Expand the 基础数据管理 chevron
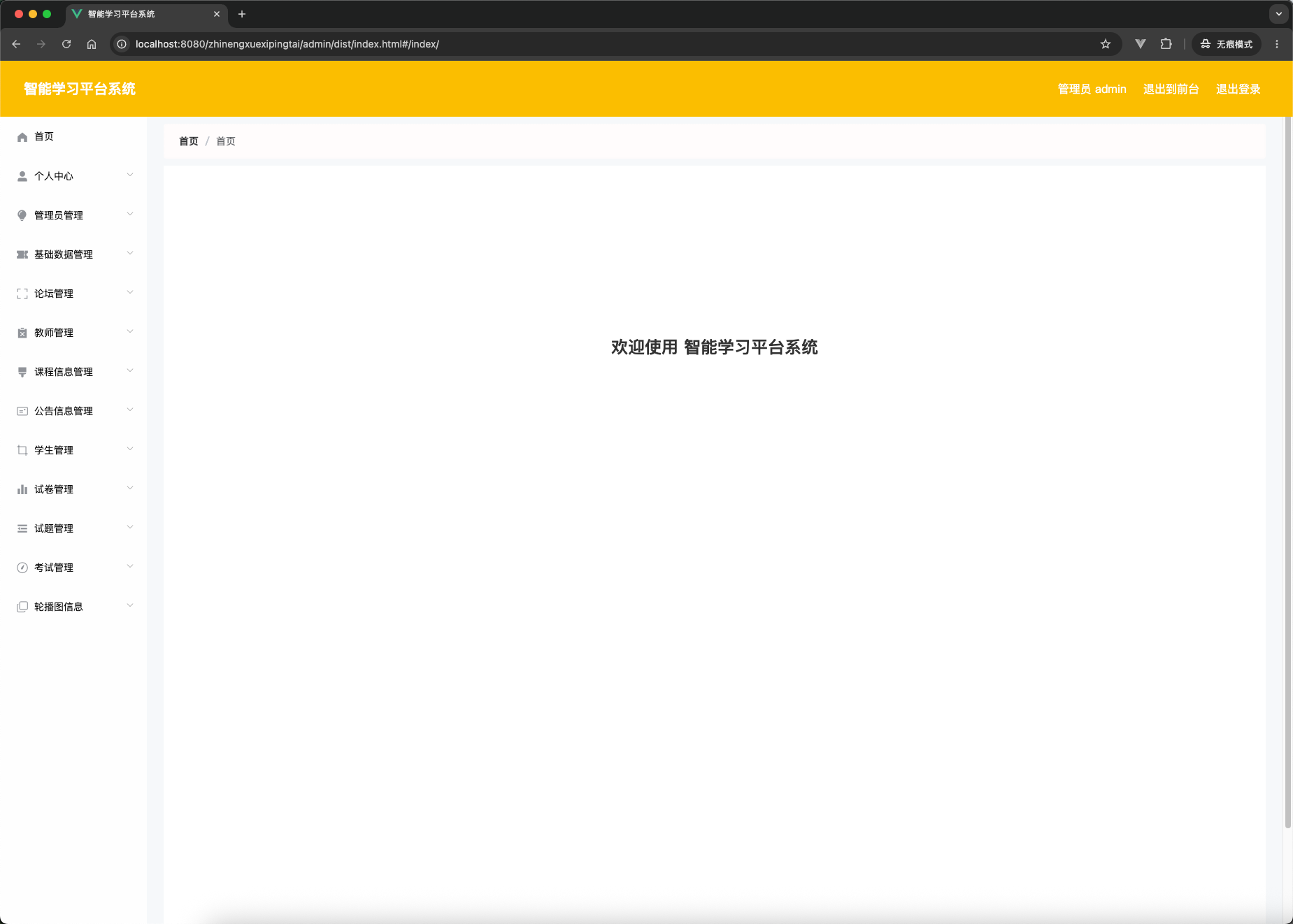The height and width of the screenshot is (924, 1293). (x=130, y=253)
